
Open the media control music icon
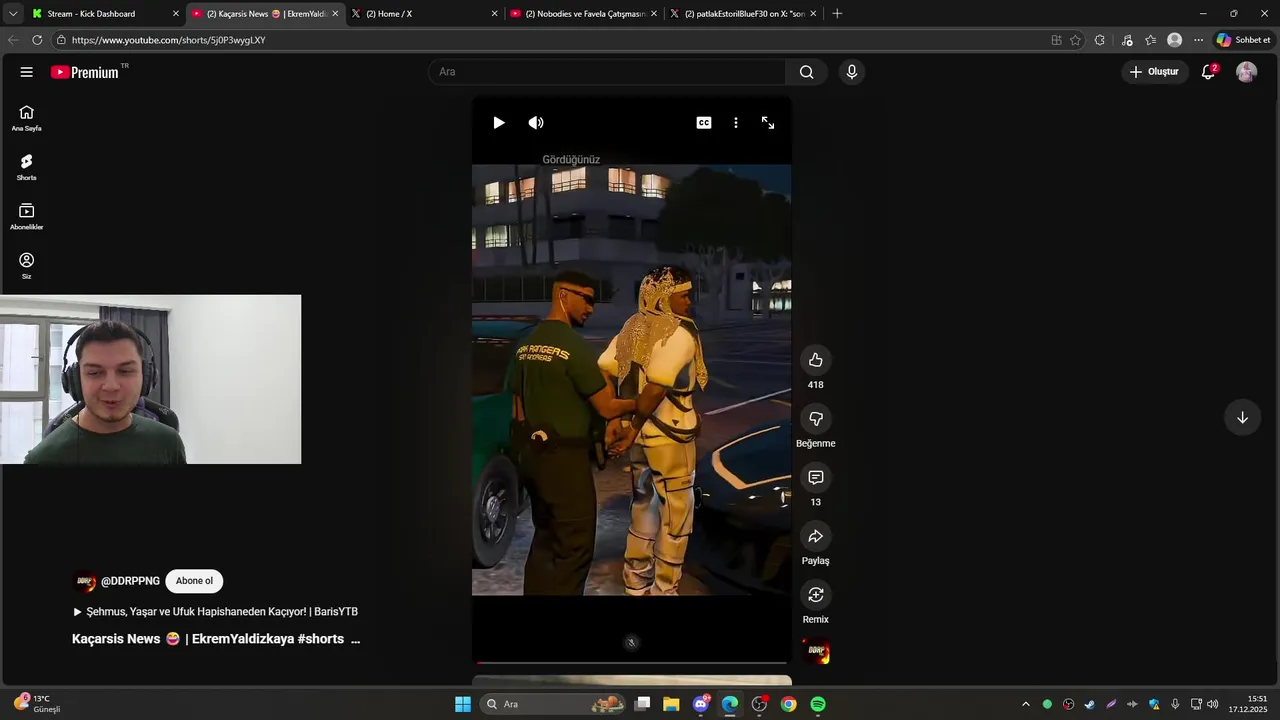(1127, 40)
